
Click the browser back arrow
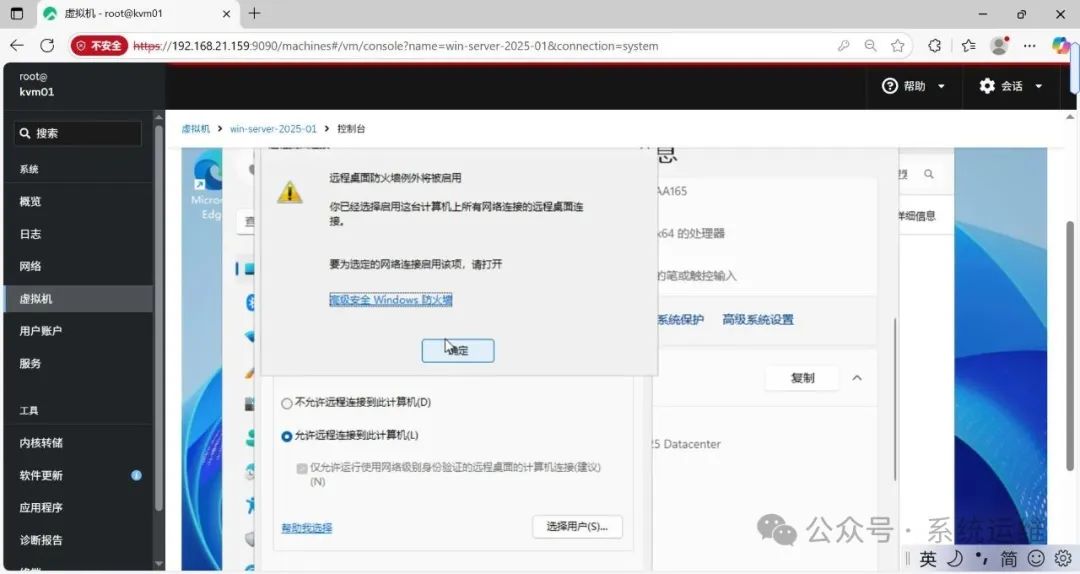17,45
